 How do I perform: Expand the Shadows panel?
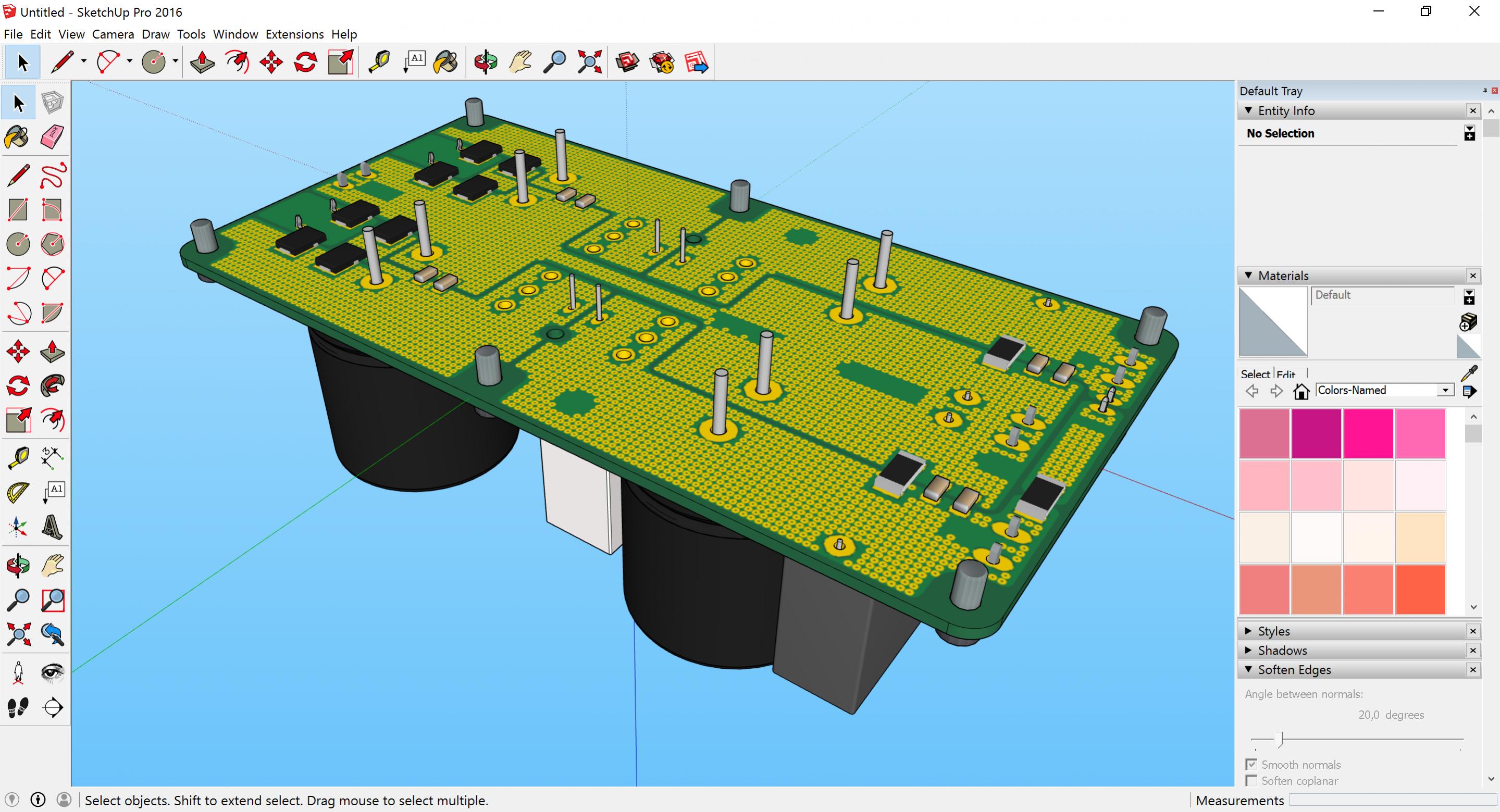tap(1247, 650)
